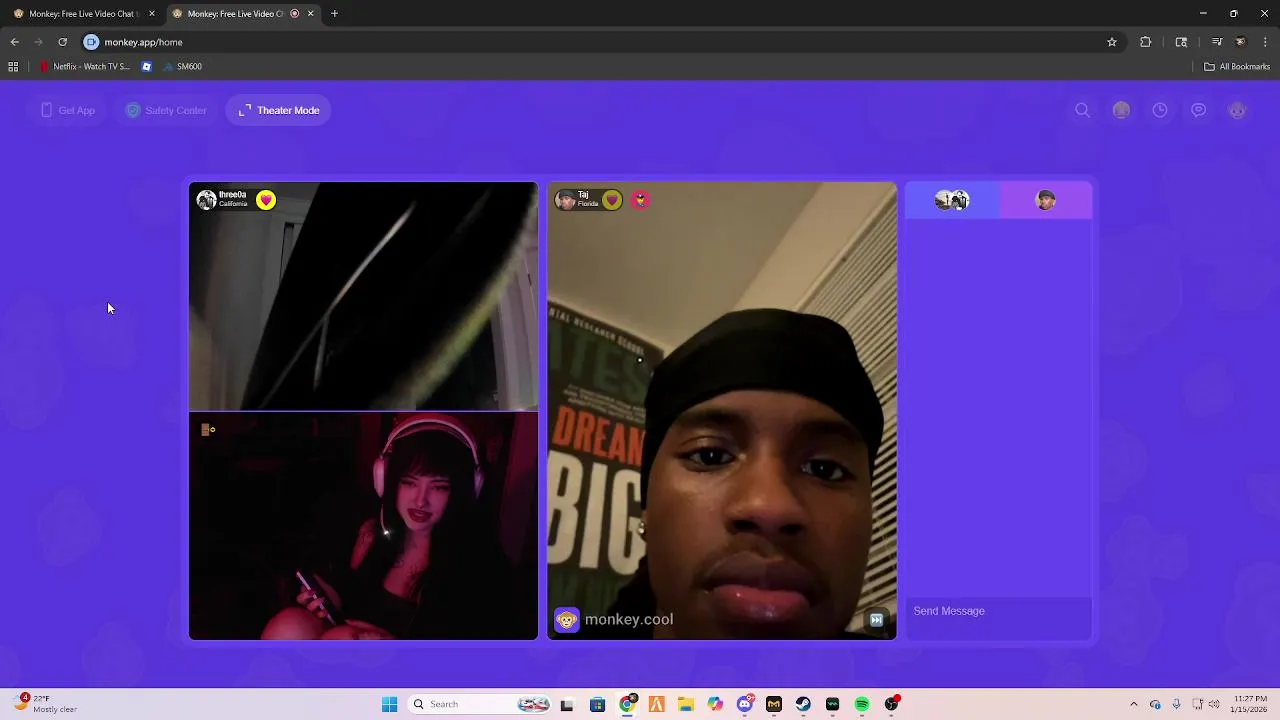Open a new browser tab
This screenshot has height=720, width=1280.
(x=334, y=14)
